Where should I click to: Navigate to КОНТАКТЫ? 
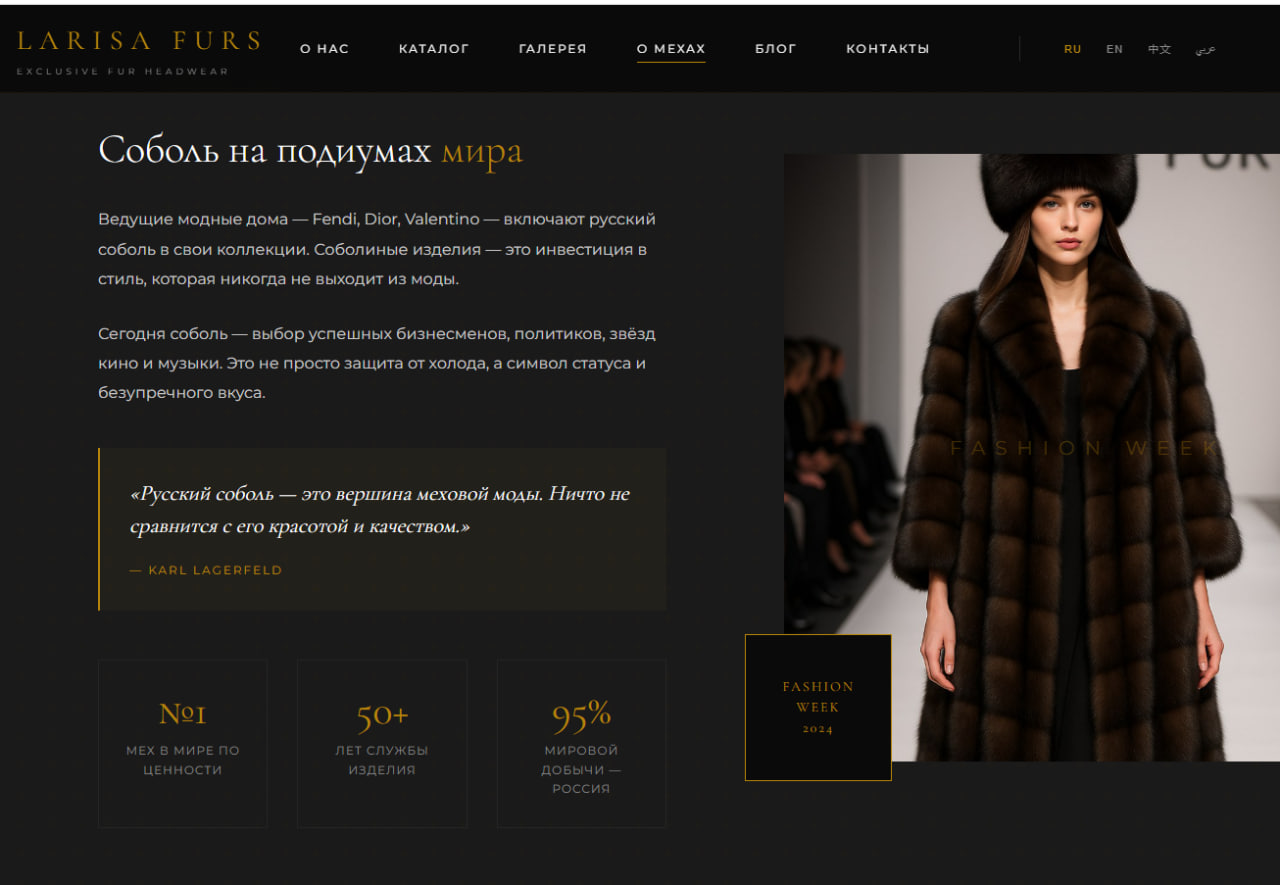887,49
